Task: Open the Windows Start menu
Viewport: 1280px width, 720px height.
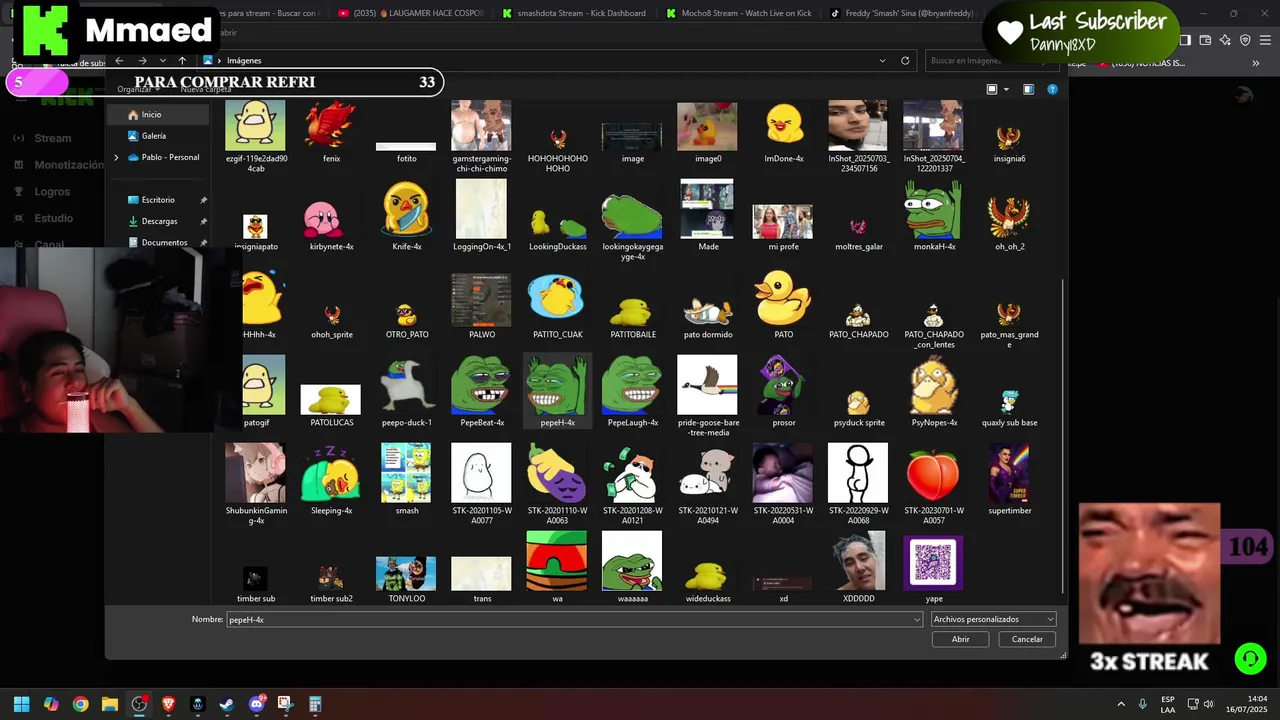Action: coord(21,704)
